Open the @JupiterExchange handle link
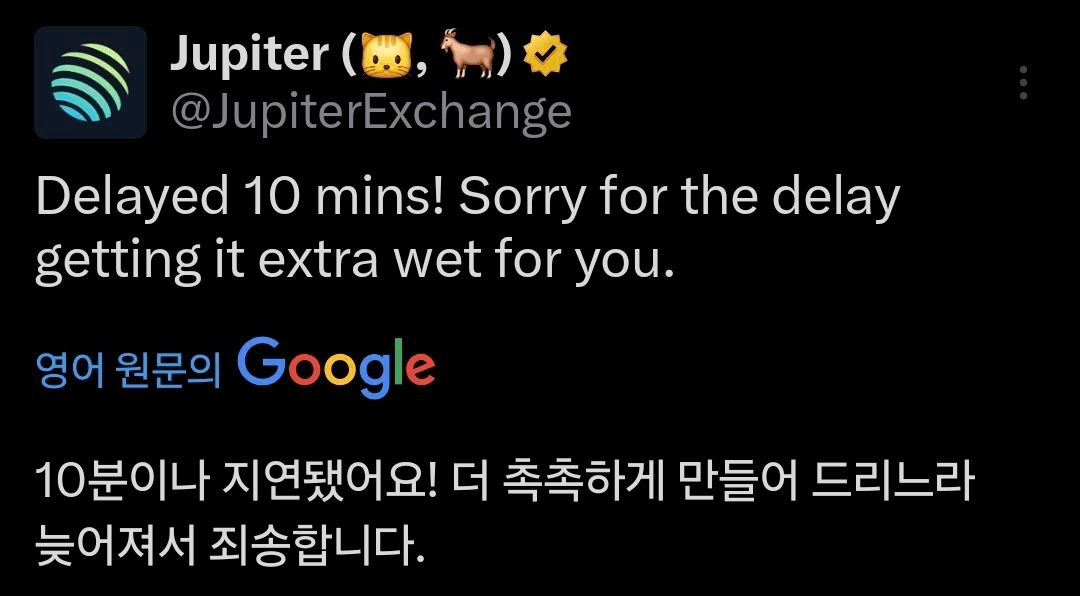The width and height of the screenshot is (1080, 596). pyautogui.click(x=371, y=112)
